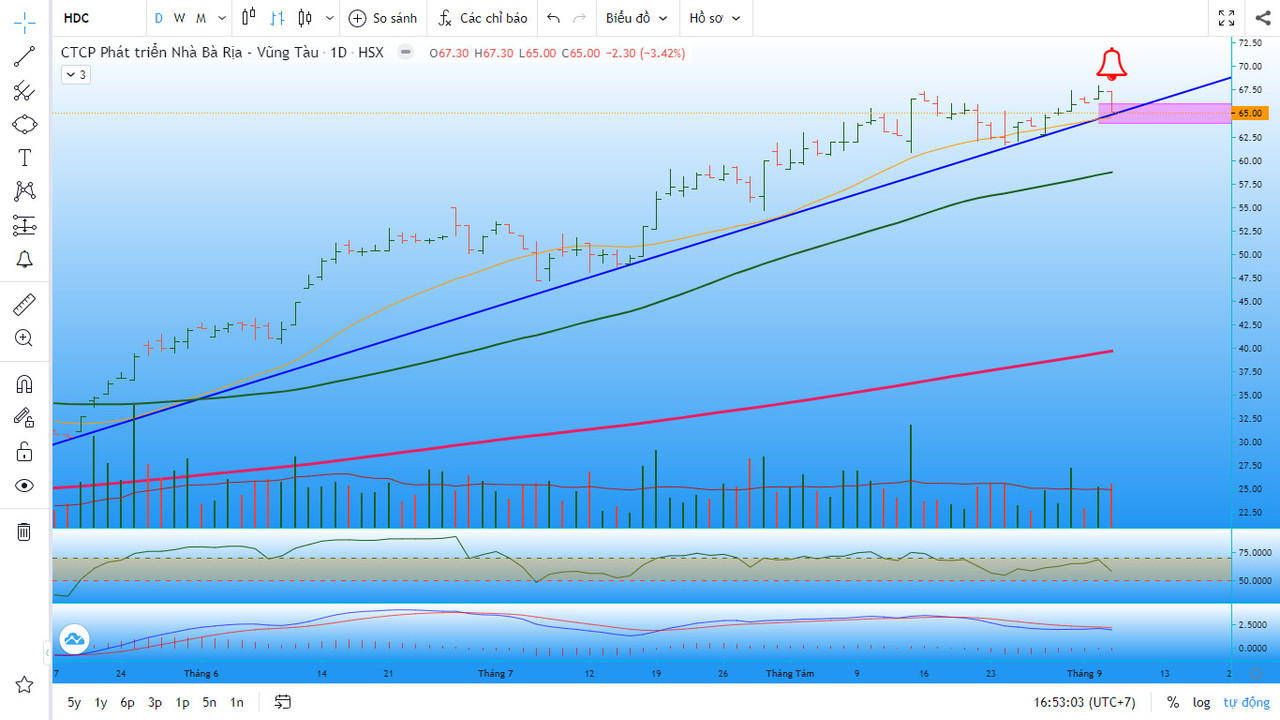Select the 3p date range

pos(155,702)
